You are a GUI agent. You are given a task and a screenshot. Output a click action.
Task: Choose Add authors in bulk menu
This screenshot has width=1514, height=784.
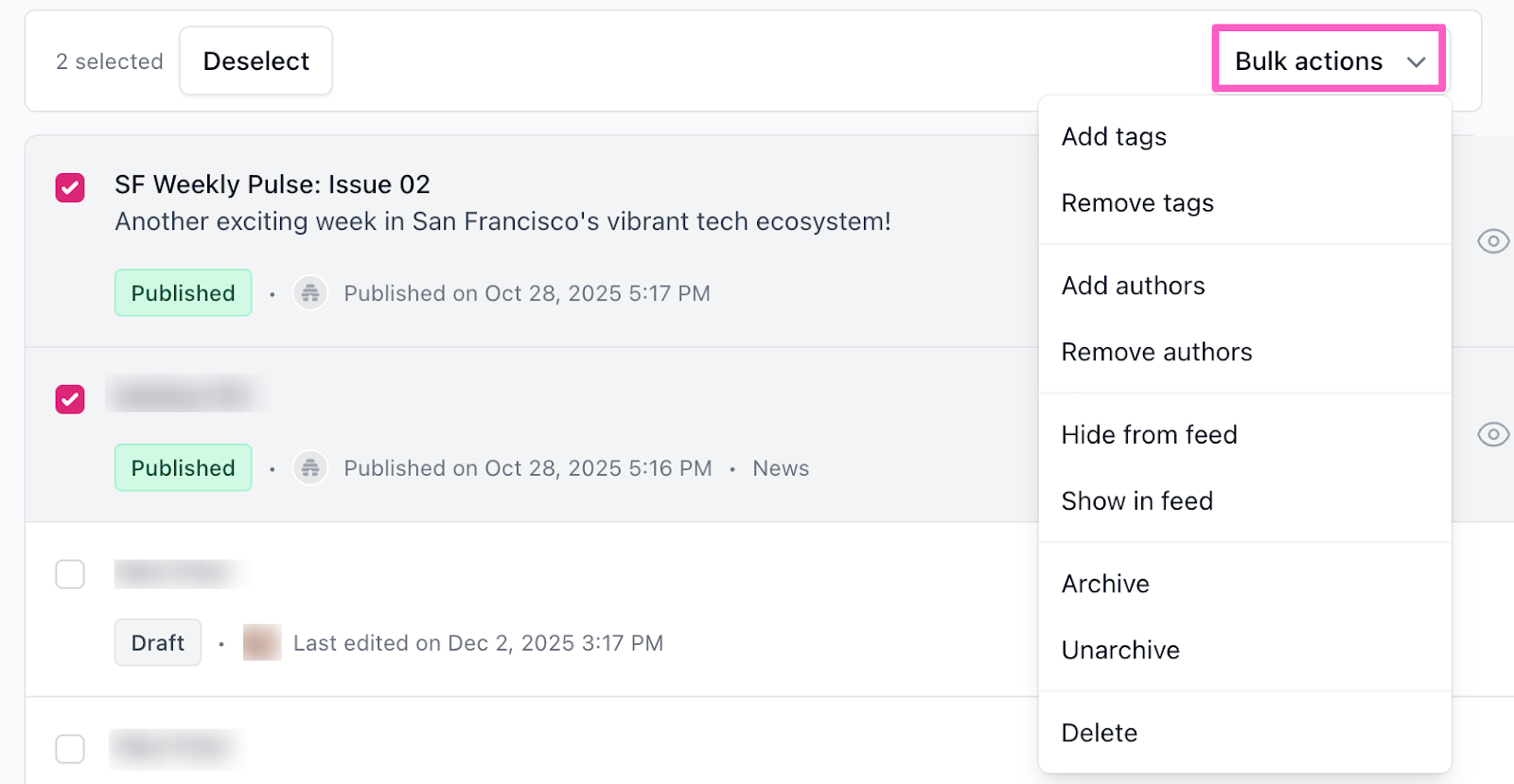tap(1133, 286)
